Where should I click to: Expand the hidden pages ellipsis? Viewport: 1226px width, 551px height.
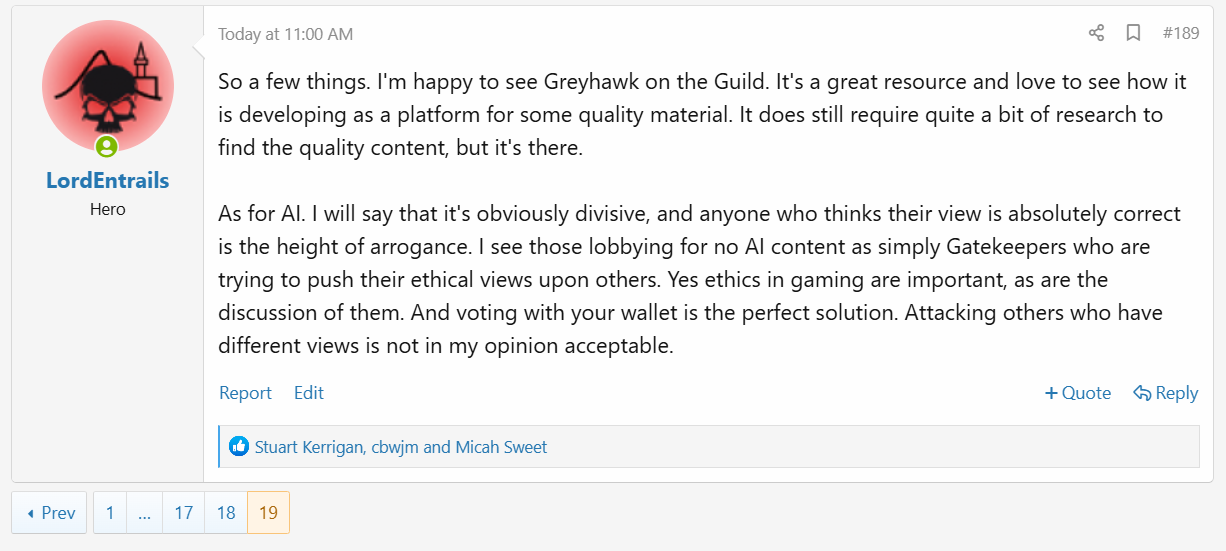[x=145, y=513]
